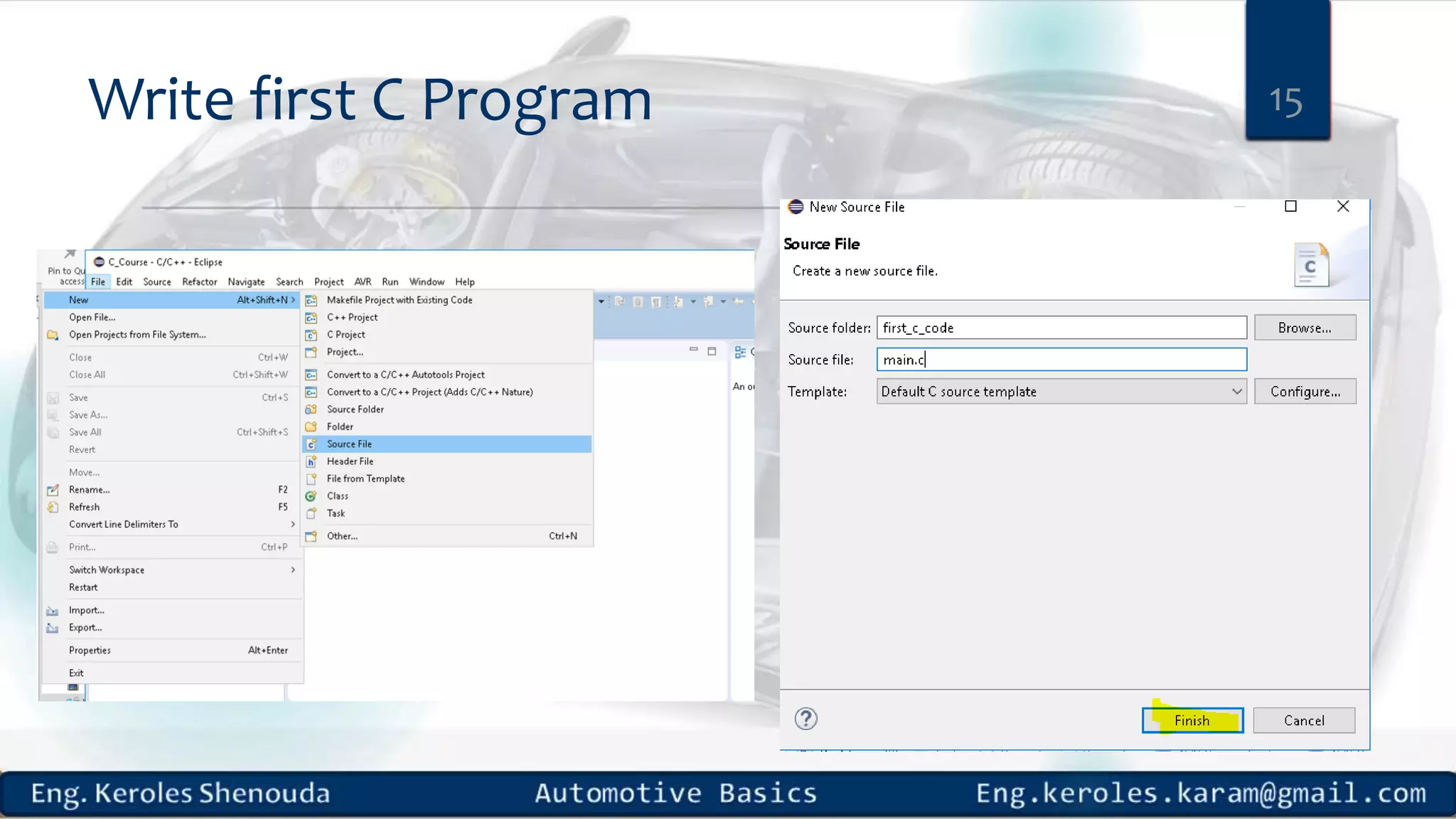This screenshot has height=819, width=1456.
Task: Click the File from Template icon
Action: [311, 479]
